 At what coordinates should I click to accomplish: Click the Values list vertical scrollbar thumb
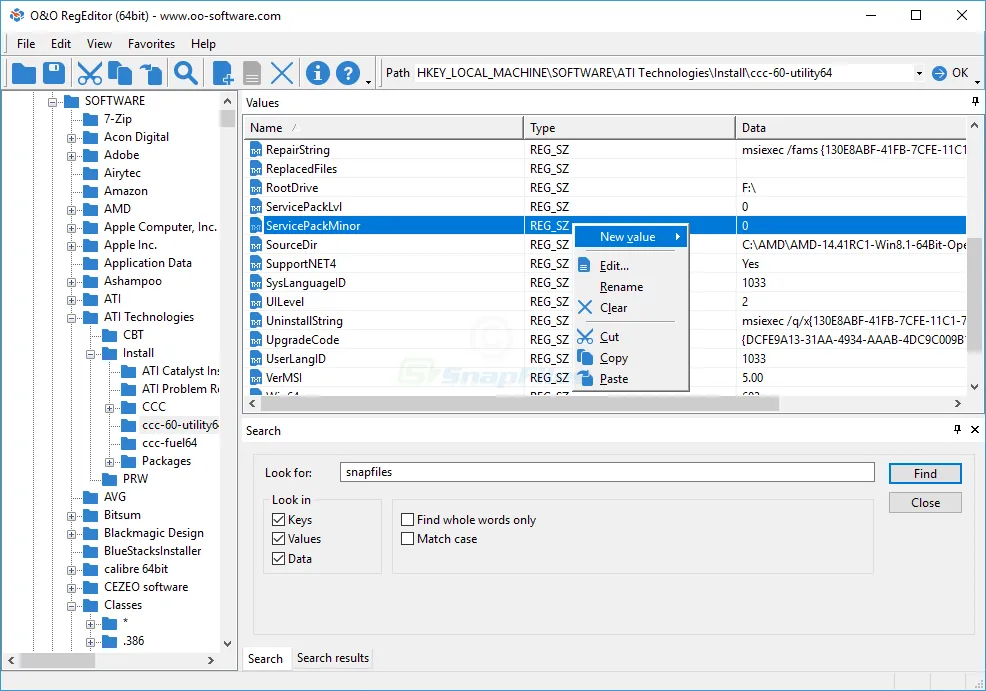[x=974, y=295]
